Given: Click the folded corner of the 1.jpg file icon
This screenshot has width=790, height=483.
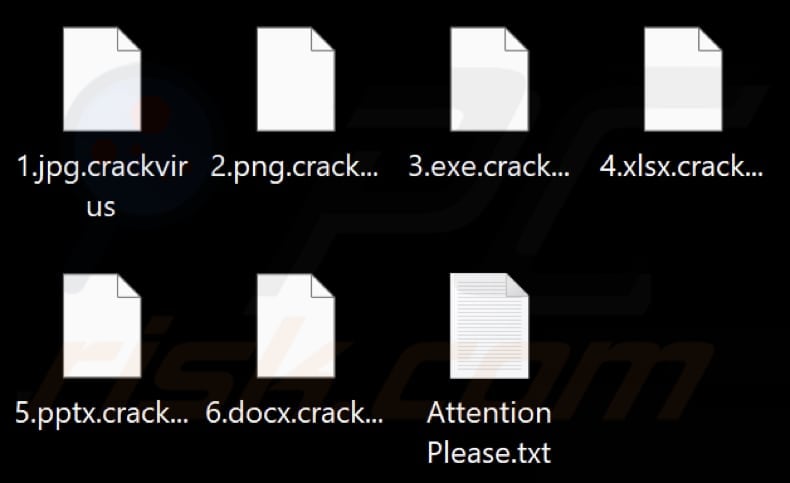Looking at the screenshot, I should [129, 39].
